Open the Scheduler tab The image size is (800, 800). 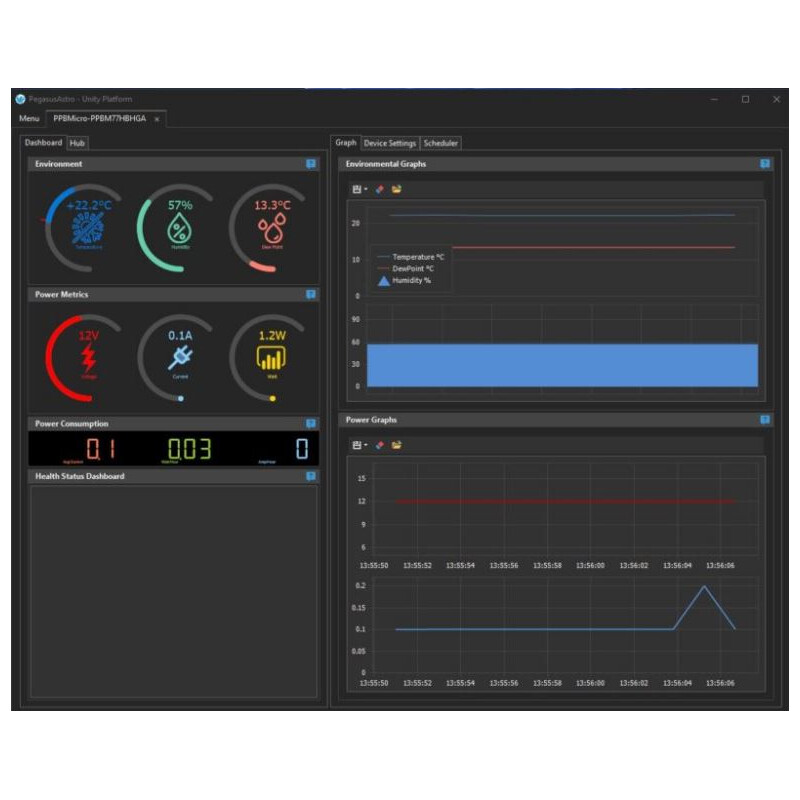point(440,143)
